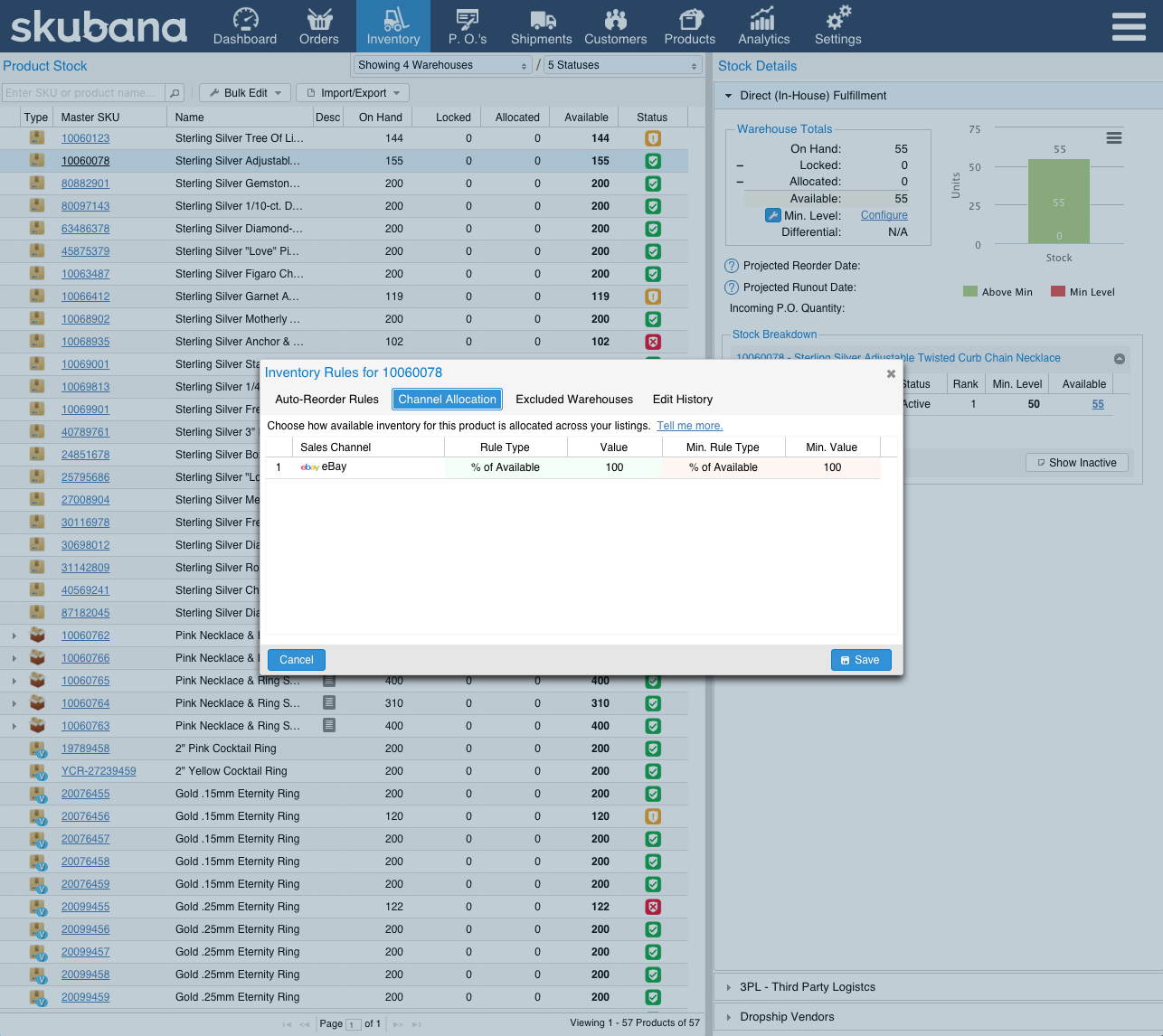Viewport: 1163px width, 1036px height.
Task: Open the Bulk Edit dropdown
Action: point(244,93)
